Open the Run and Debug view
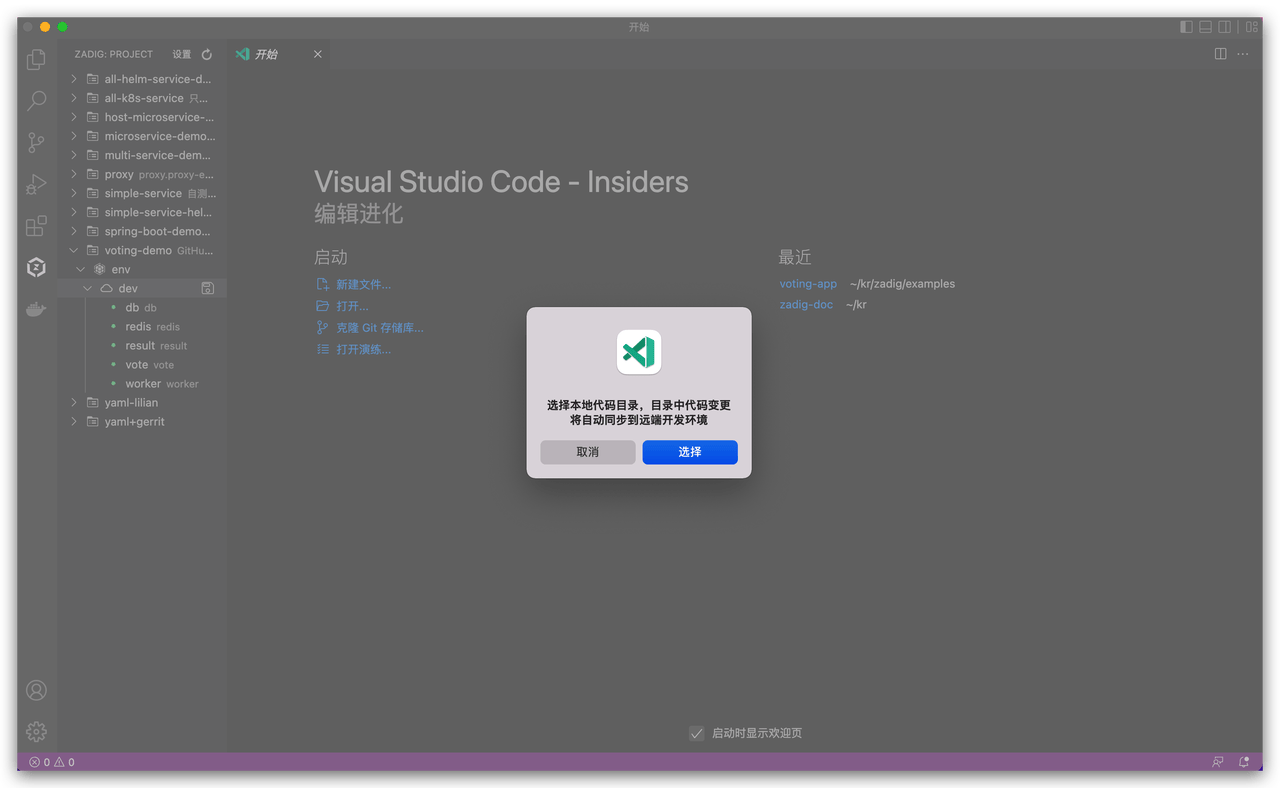Screen dimensions: 1280x788 [x=36, y=184]
